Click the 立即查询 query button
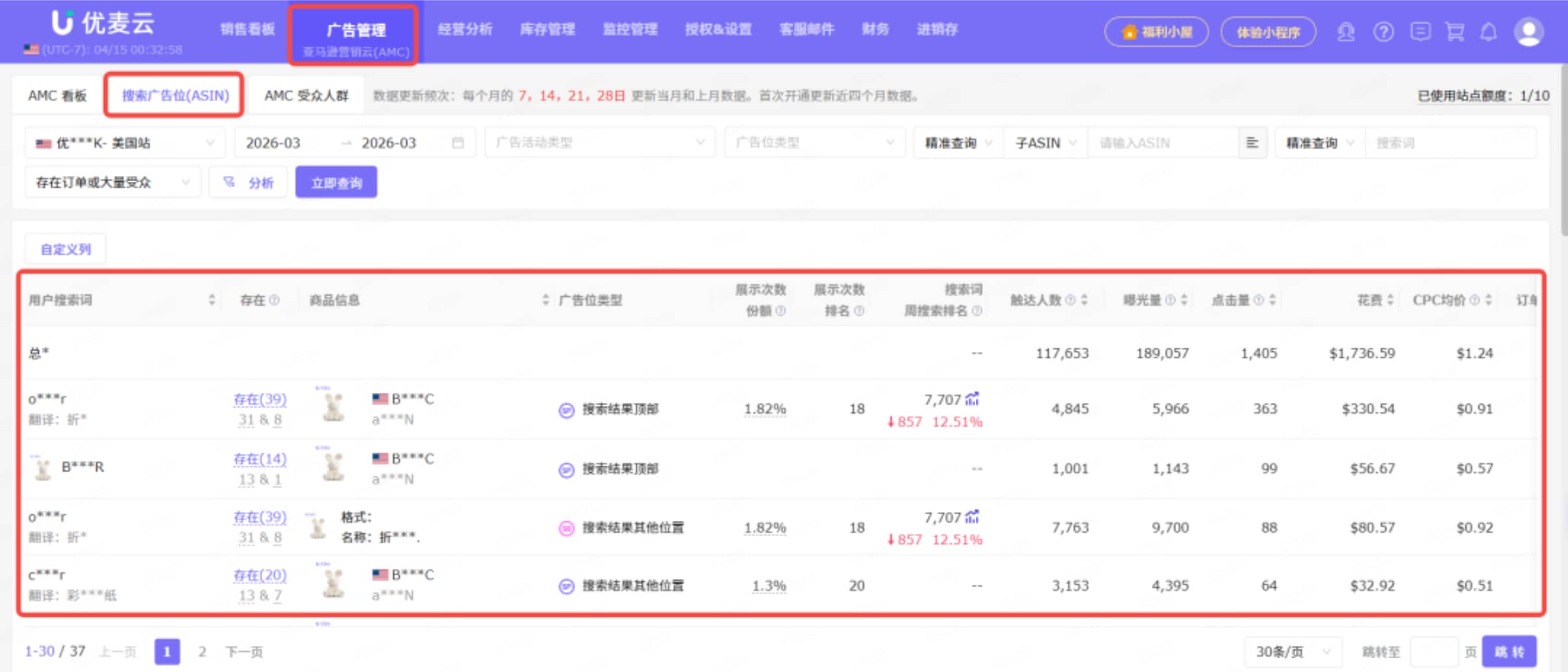This screenshot has width=1568, height=672. pyautogui.click(x=336, y=182)
